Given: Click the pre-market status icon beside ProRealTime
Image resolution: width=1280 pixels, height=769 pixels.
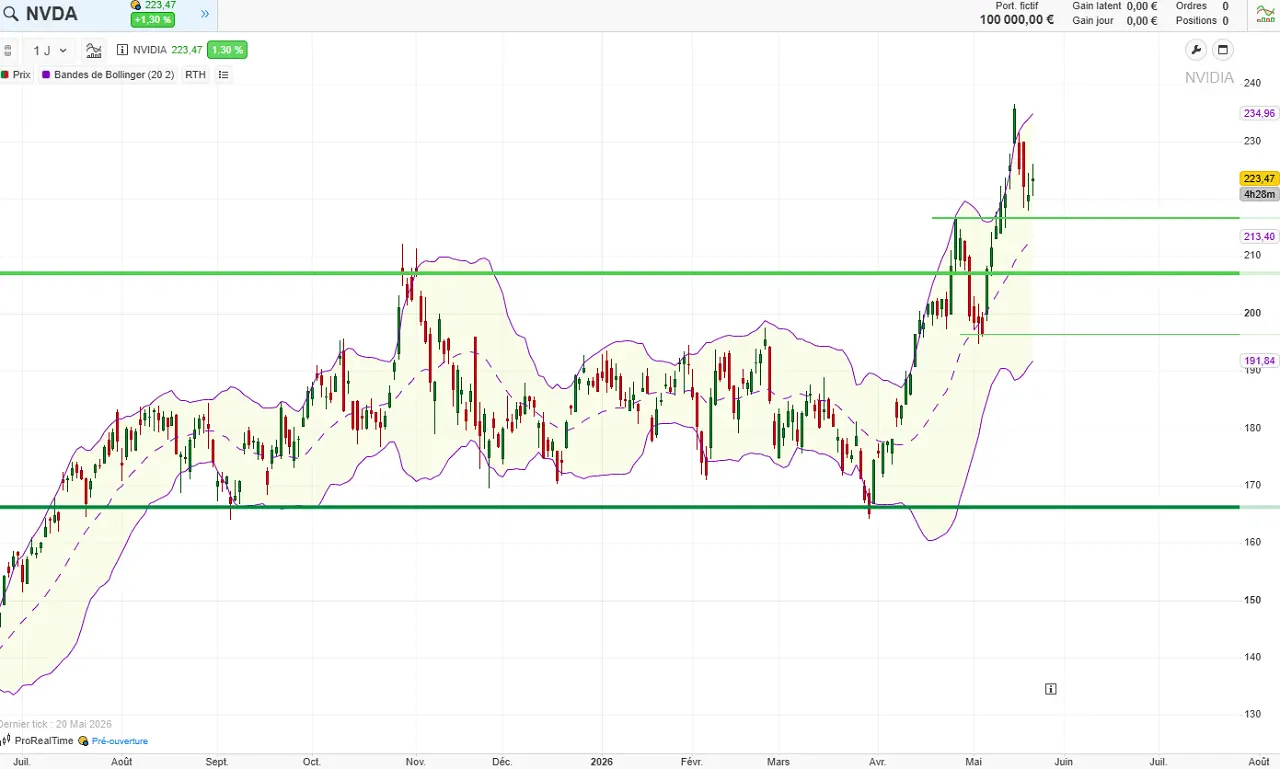Looking at the screenshot, I should [83, 741].
